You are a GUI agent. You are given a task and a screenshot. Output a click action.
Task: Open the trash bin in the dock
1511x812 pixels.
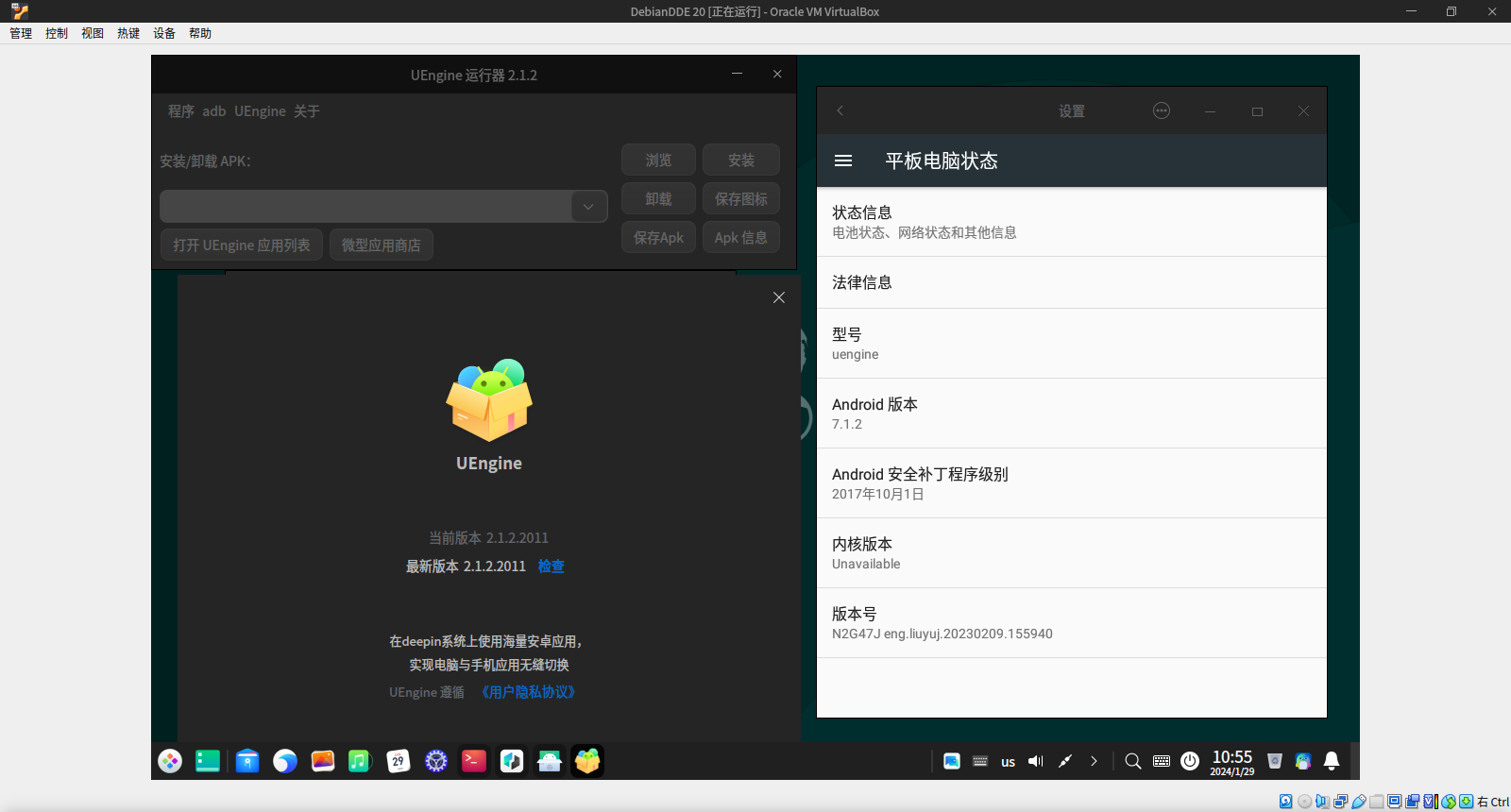(1275, 761)
